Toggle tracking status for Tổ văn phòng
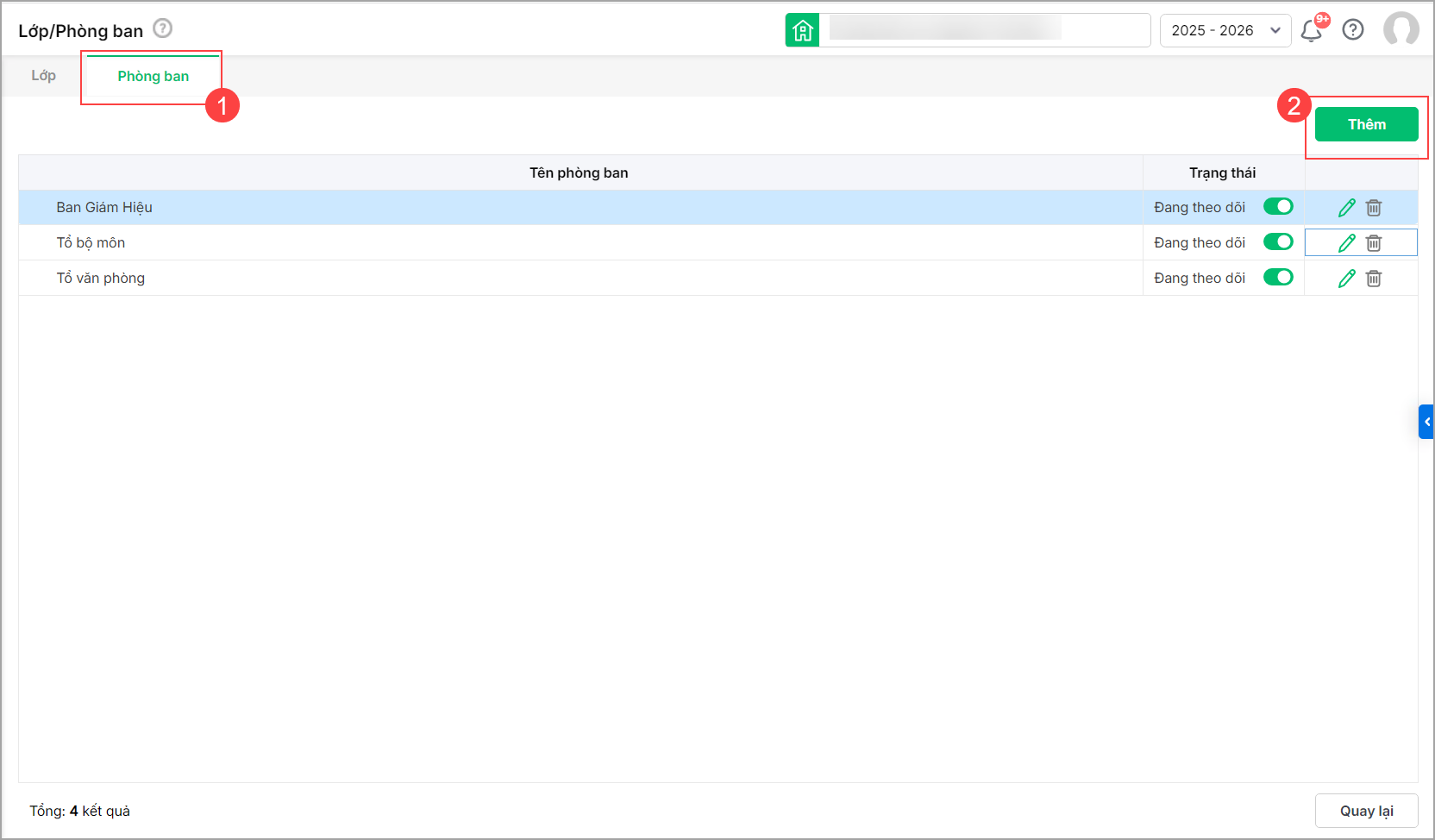 pos(1278,277)
